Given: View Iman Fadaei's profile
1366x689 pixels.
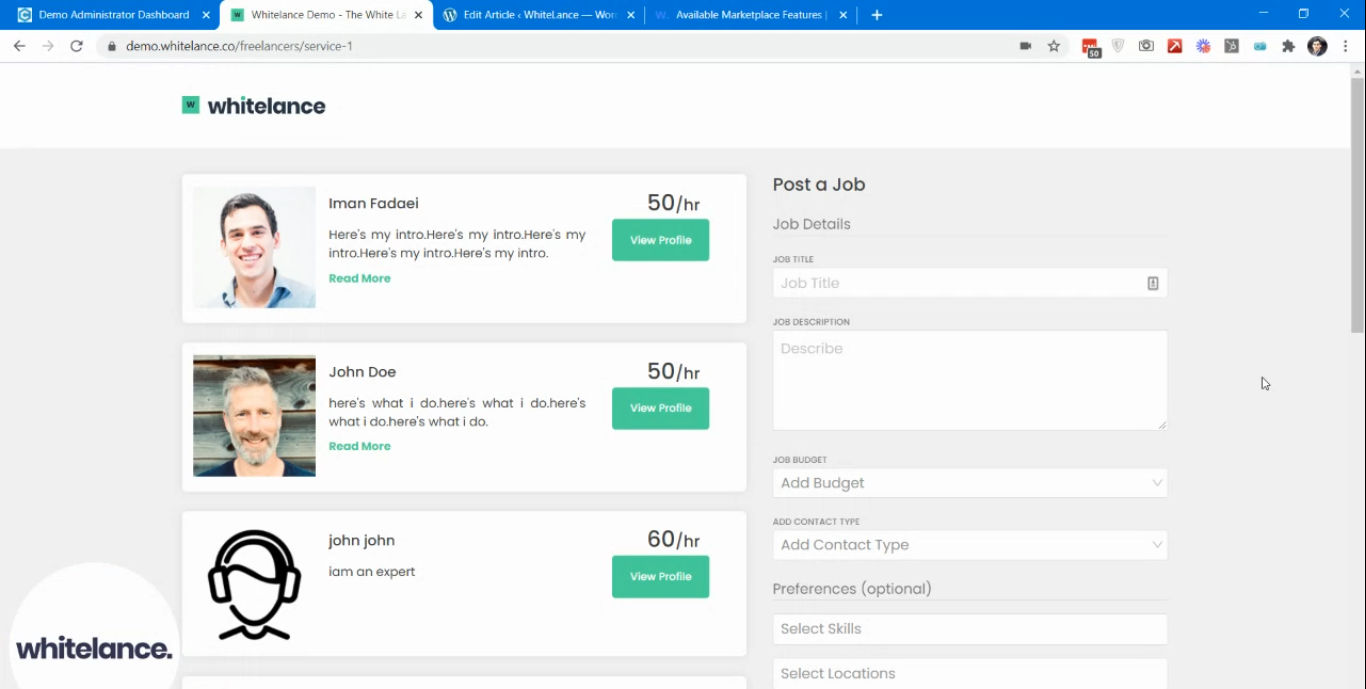Looking at the screenshot, I should click(x=660, y=240).
